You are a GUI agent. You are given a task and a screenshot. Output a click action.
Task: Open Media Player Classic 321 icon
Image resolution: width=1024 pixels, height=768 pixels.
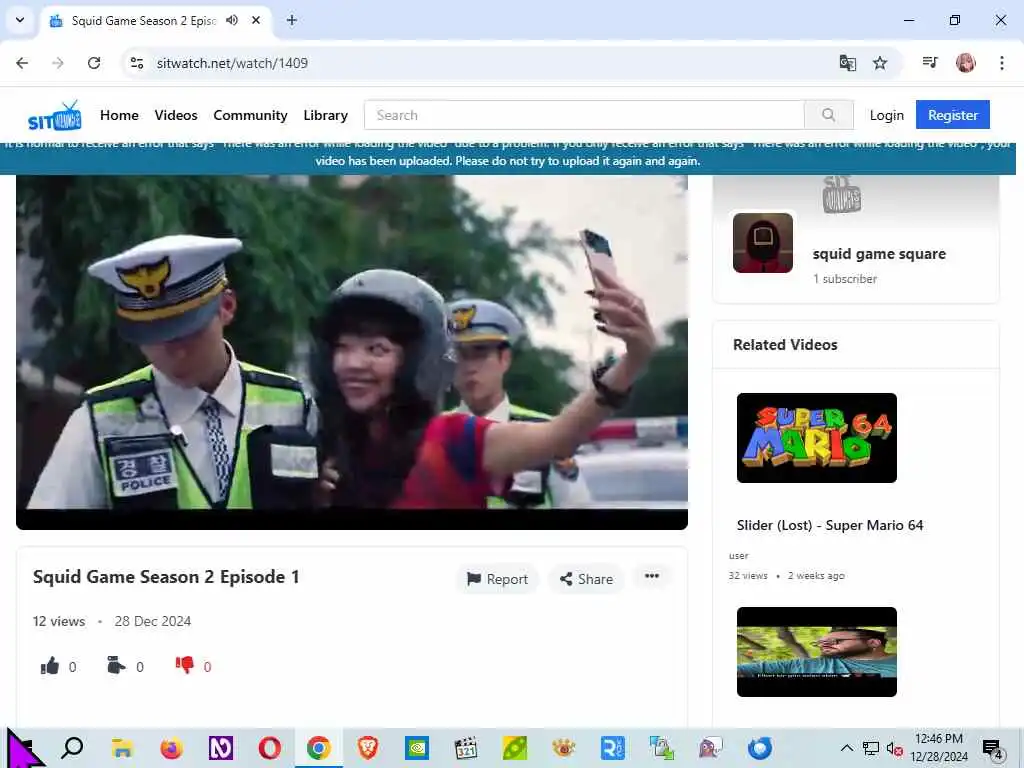(x=466, y=748)
